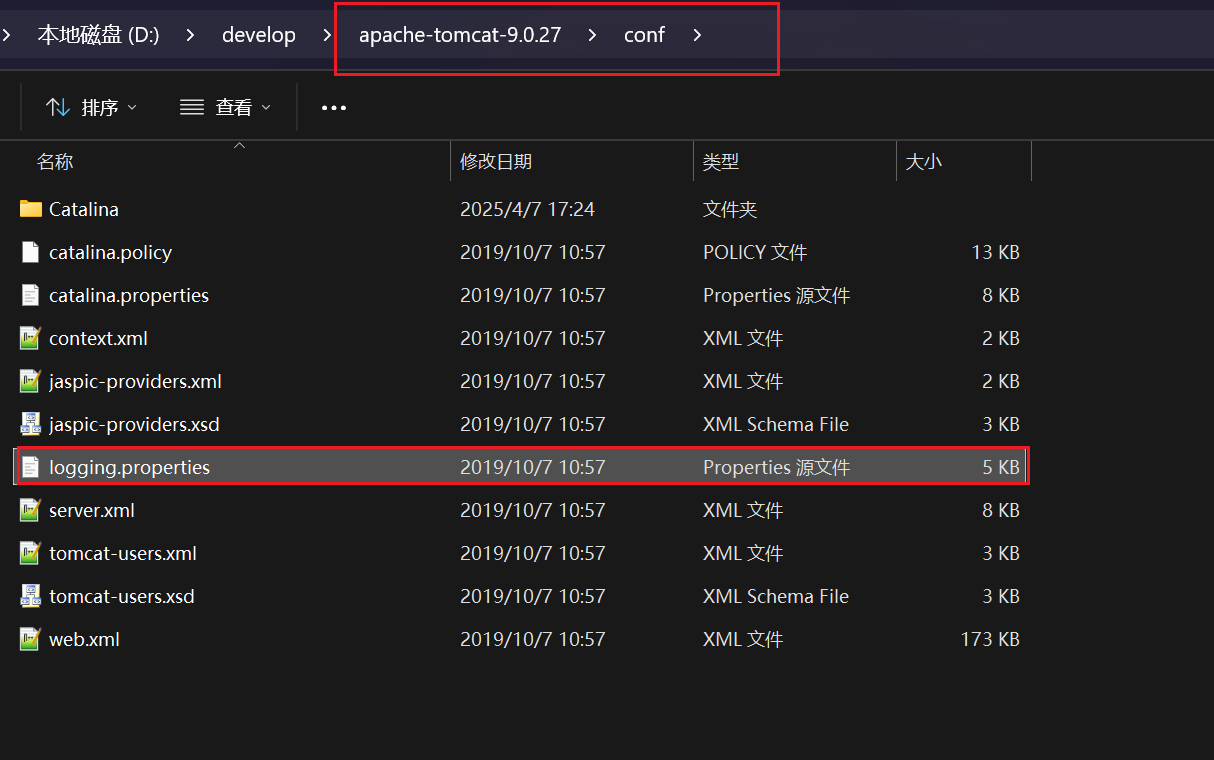Sort by 类型 column header
Viewport: 1214px width, 760px height.
click(x=721, y=161)
